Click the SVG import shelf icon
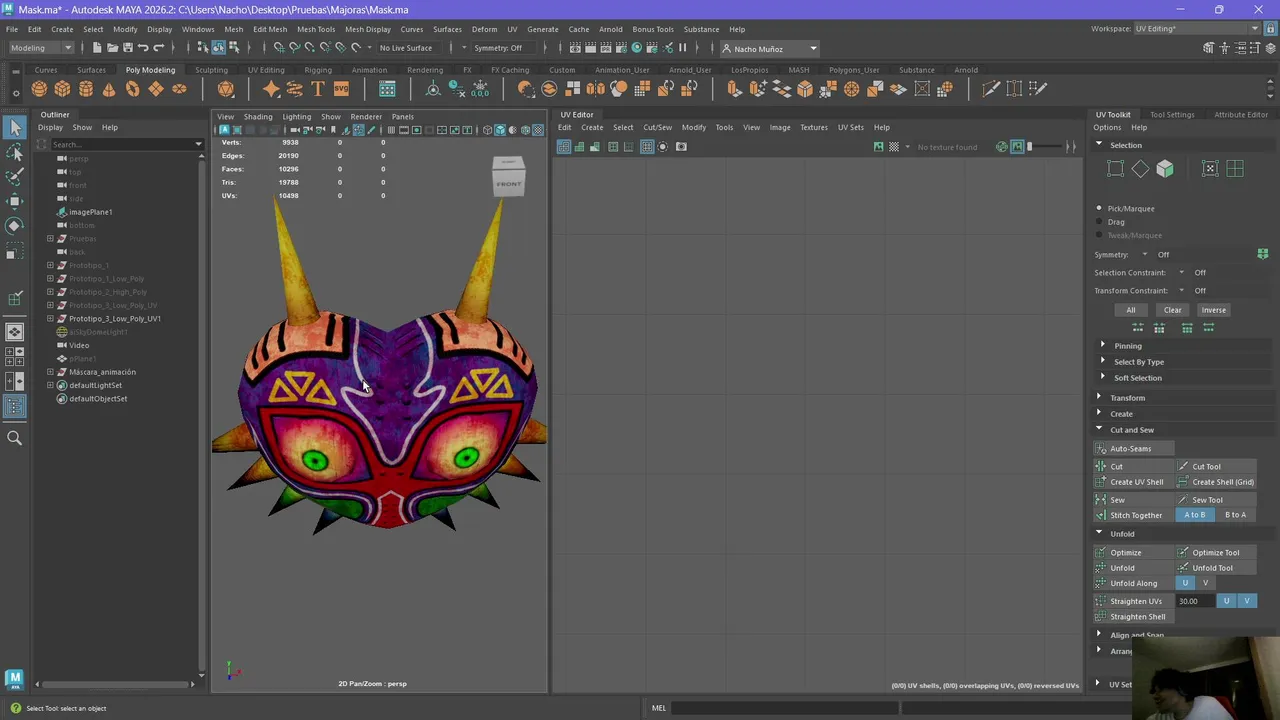 point(341,89)
